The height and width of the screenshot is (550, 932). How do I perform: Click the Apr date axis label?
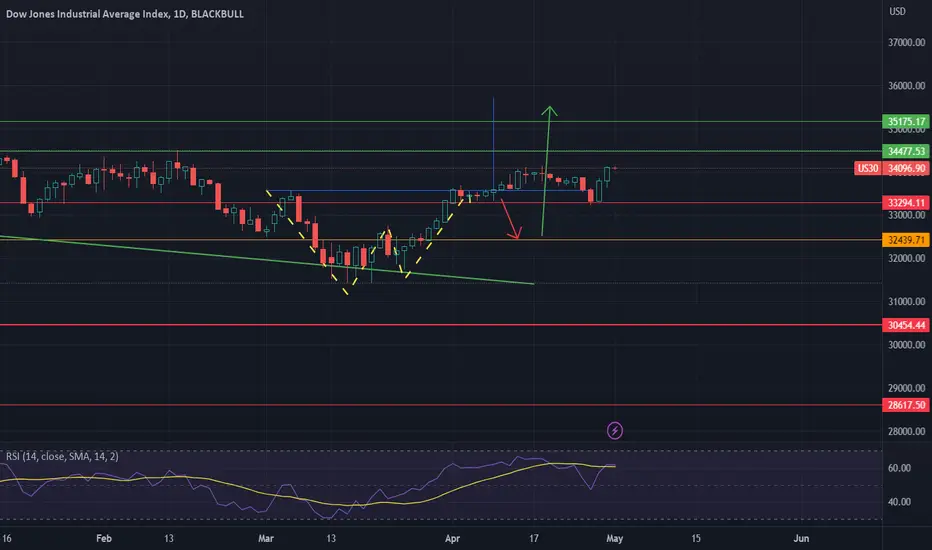[452, 538]
